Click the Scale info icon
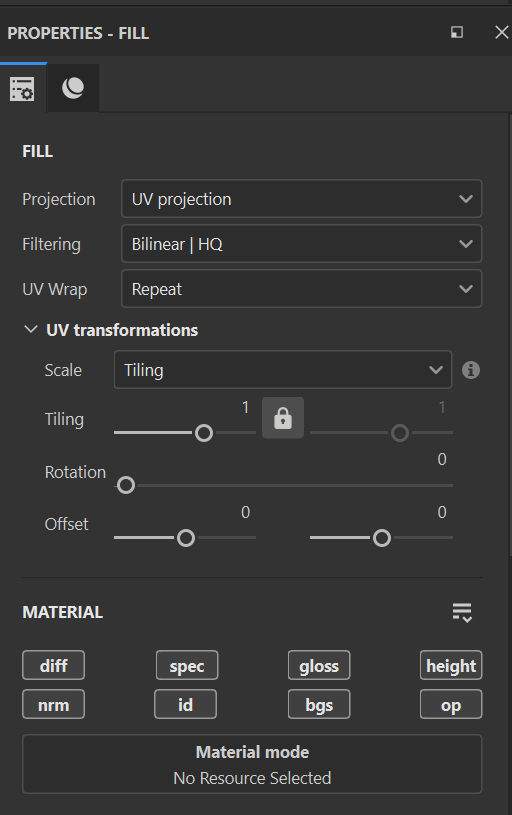 pos(471,370)
